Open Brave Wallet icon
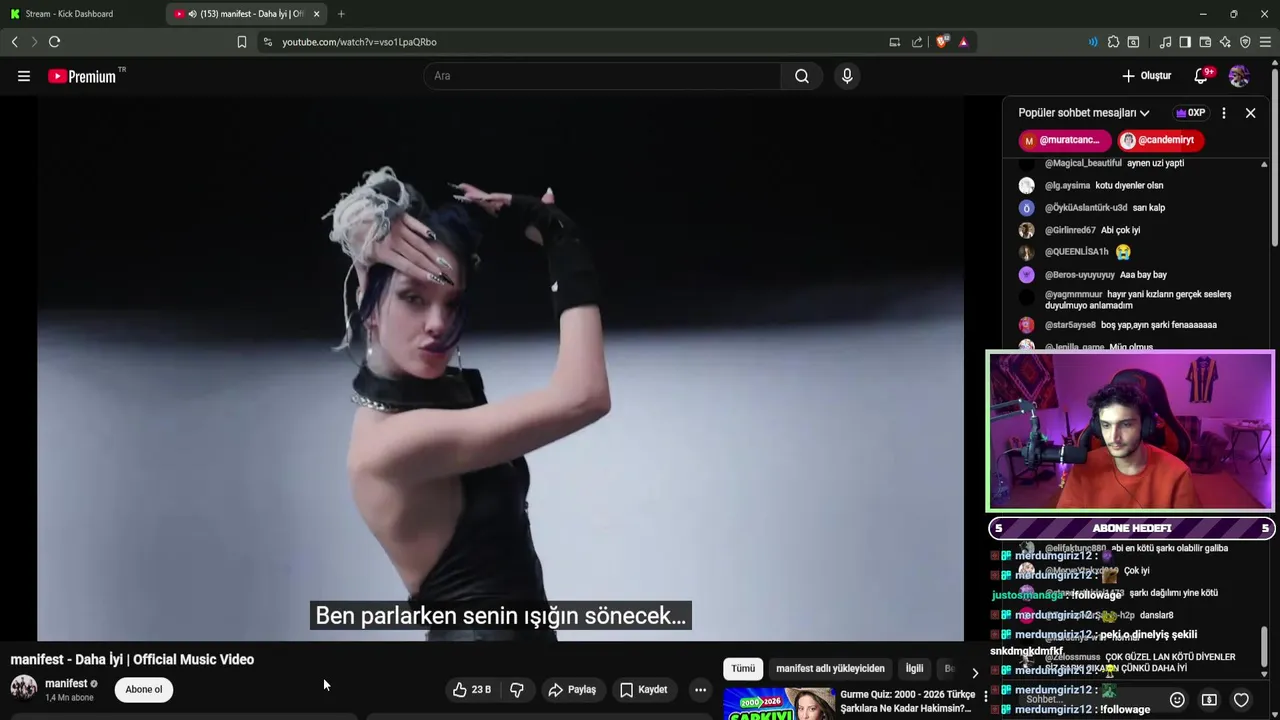This screenshot has height=720, width=1280. (x=1205, y=42)
